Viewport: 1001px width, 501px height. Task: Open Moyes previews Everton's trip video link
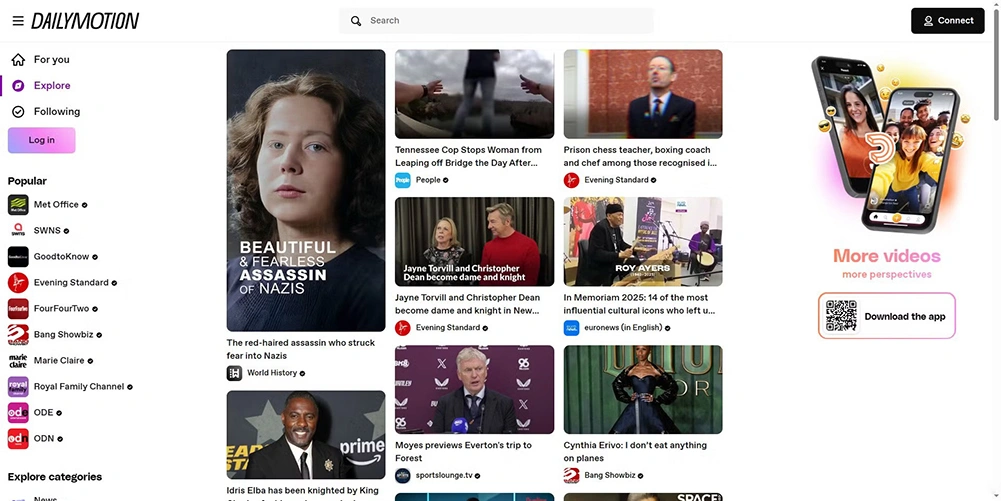coord(463,452)
